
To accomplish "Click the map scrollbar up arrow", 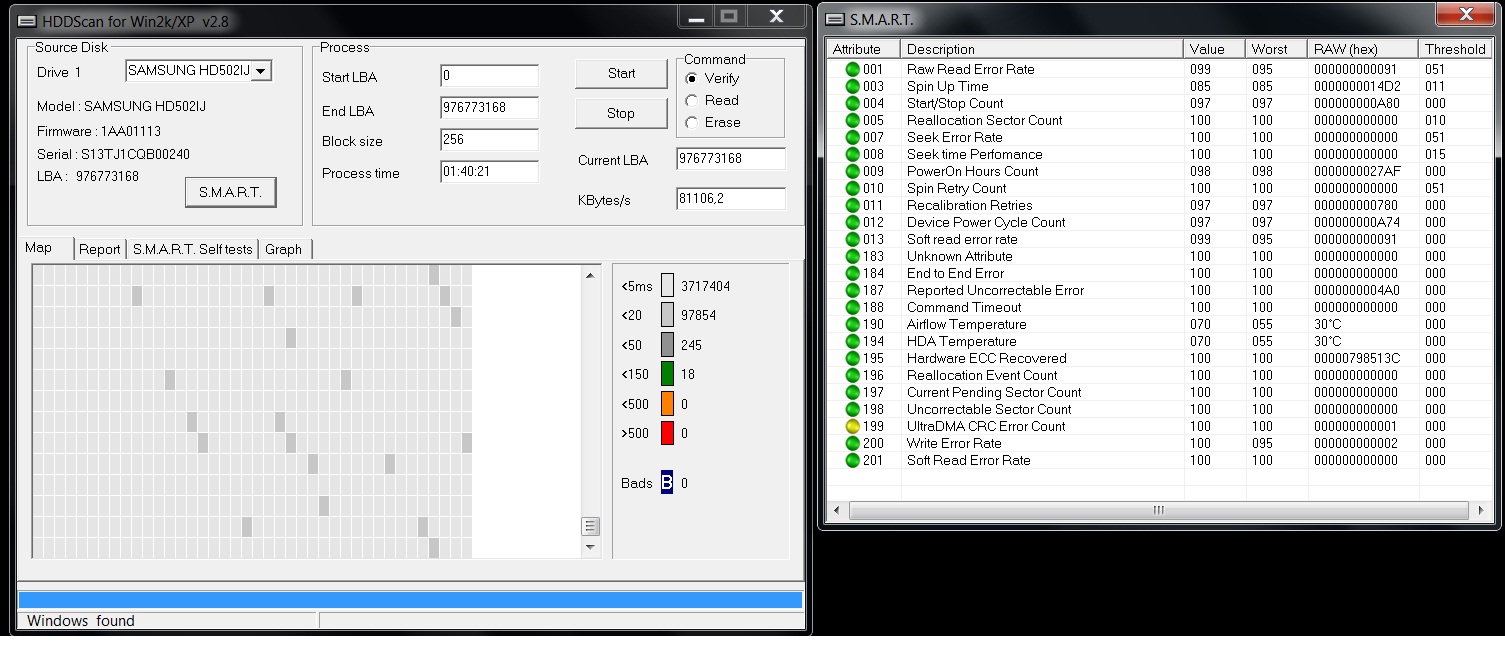I will coord(590,275).
